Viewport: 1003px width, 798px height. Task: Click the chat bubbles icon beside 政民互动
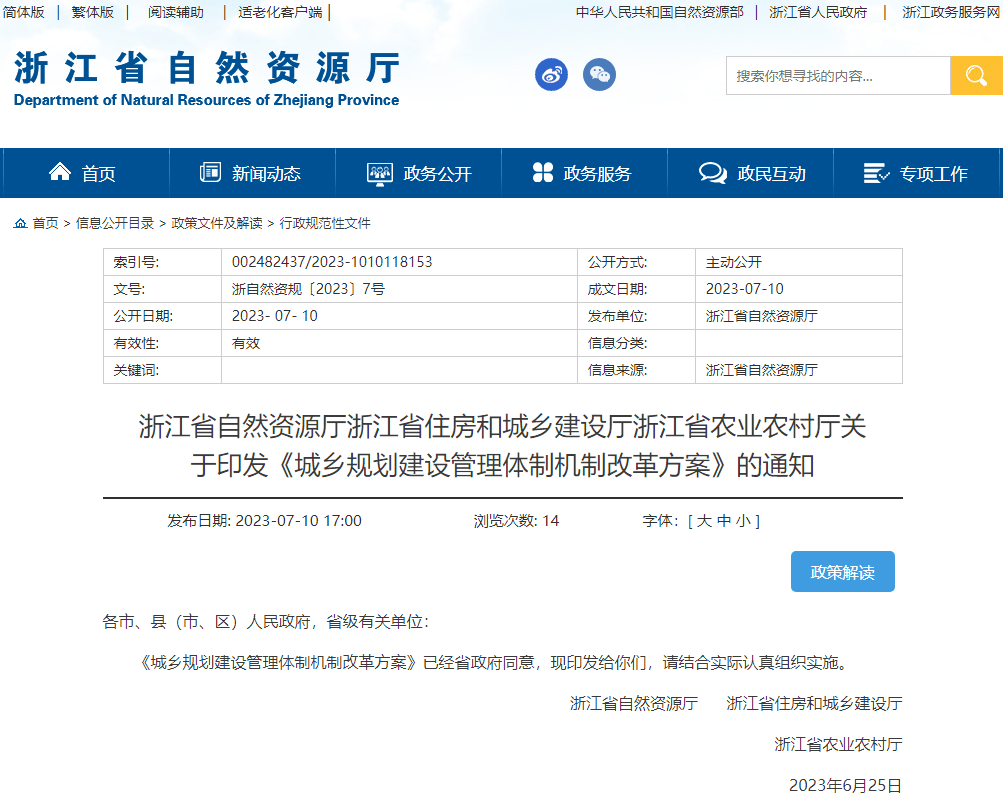(712, 173)
